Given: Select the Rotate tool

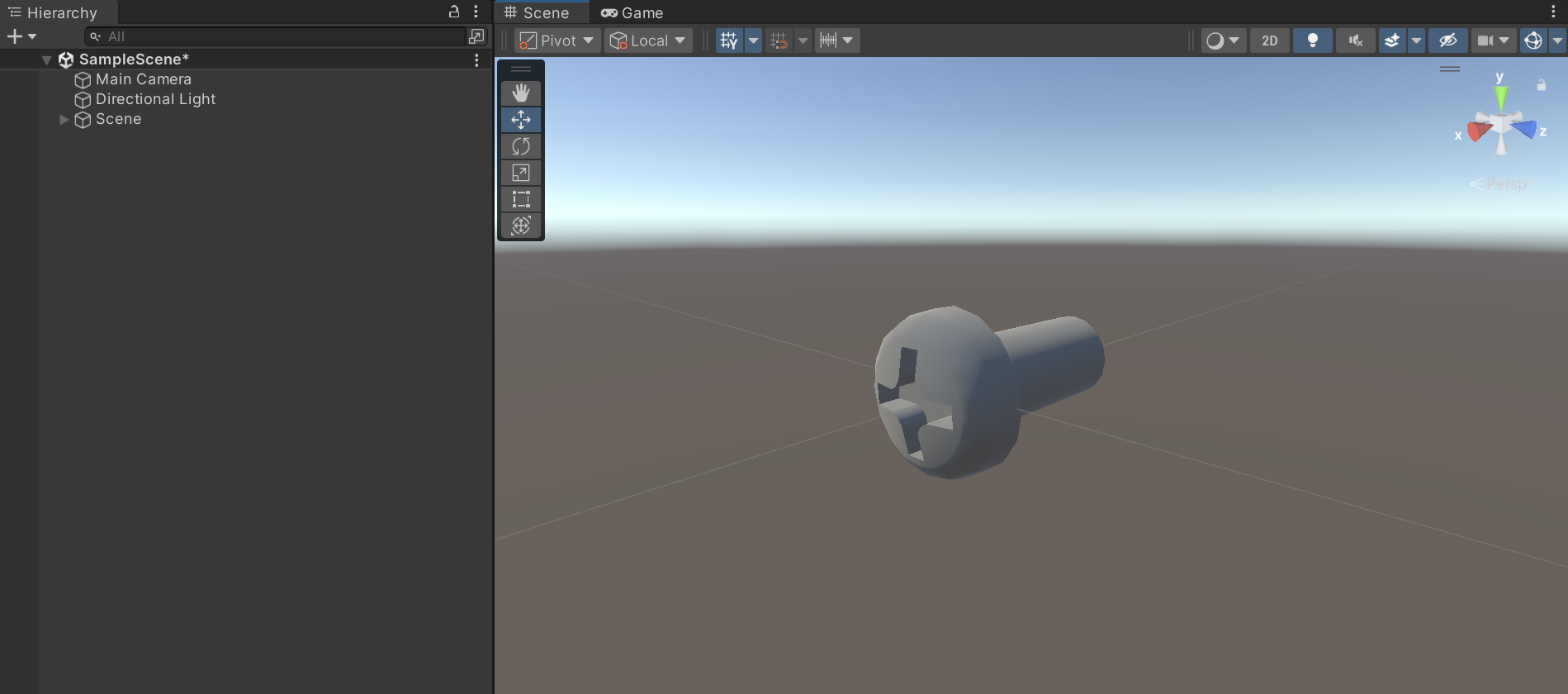Looking at the screenshot, I should pyautogui.click(x=520, y=146).
